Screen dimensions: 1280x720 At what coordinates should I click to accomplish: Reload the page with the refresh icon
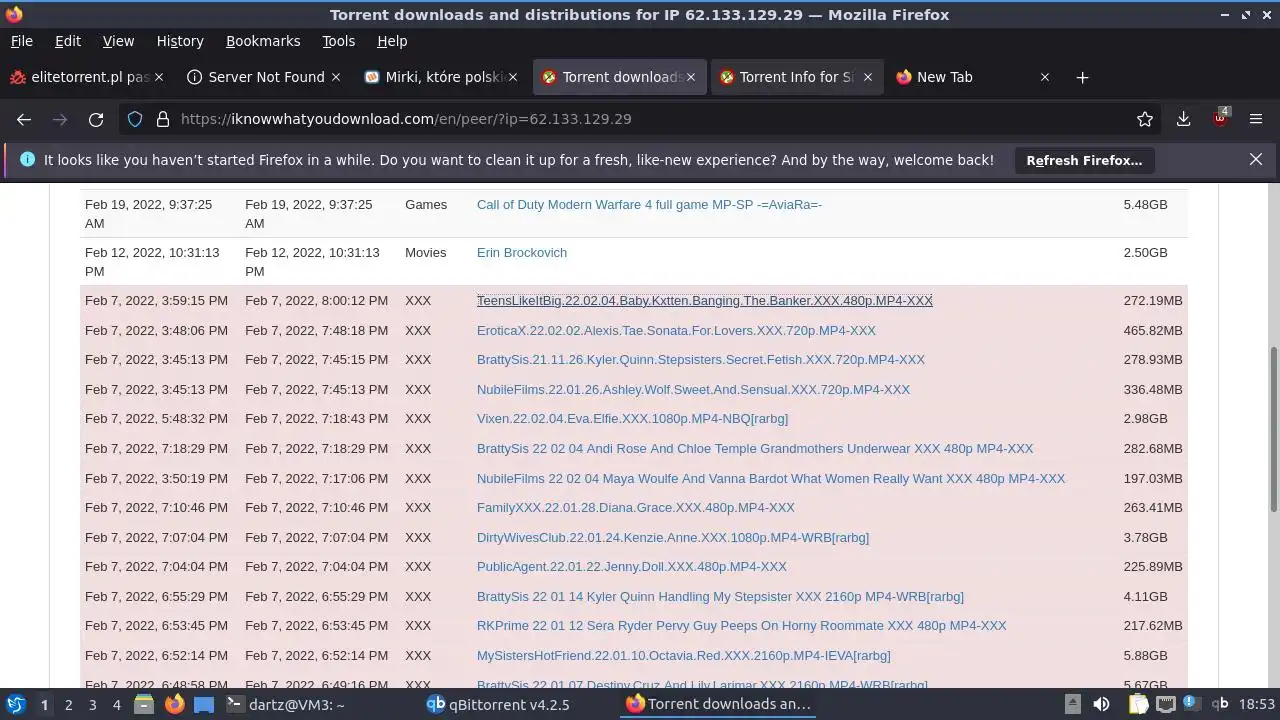(x=96, y=119)
